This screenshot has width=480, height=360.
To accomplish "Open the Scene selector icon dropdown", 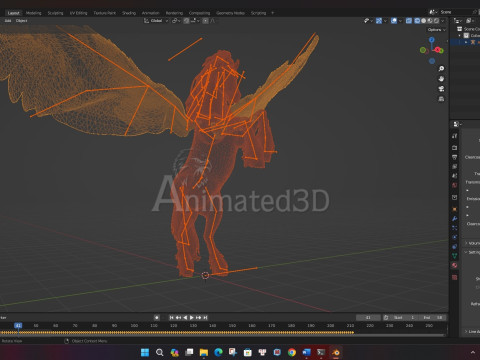I will coord(433,12).
